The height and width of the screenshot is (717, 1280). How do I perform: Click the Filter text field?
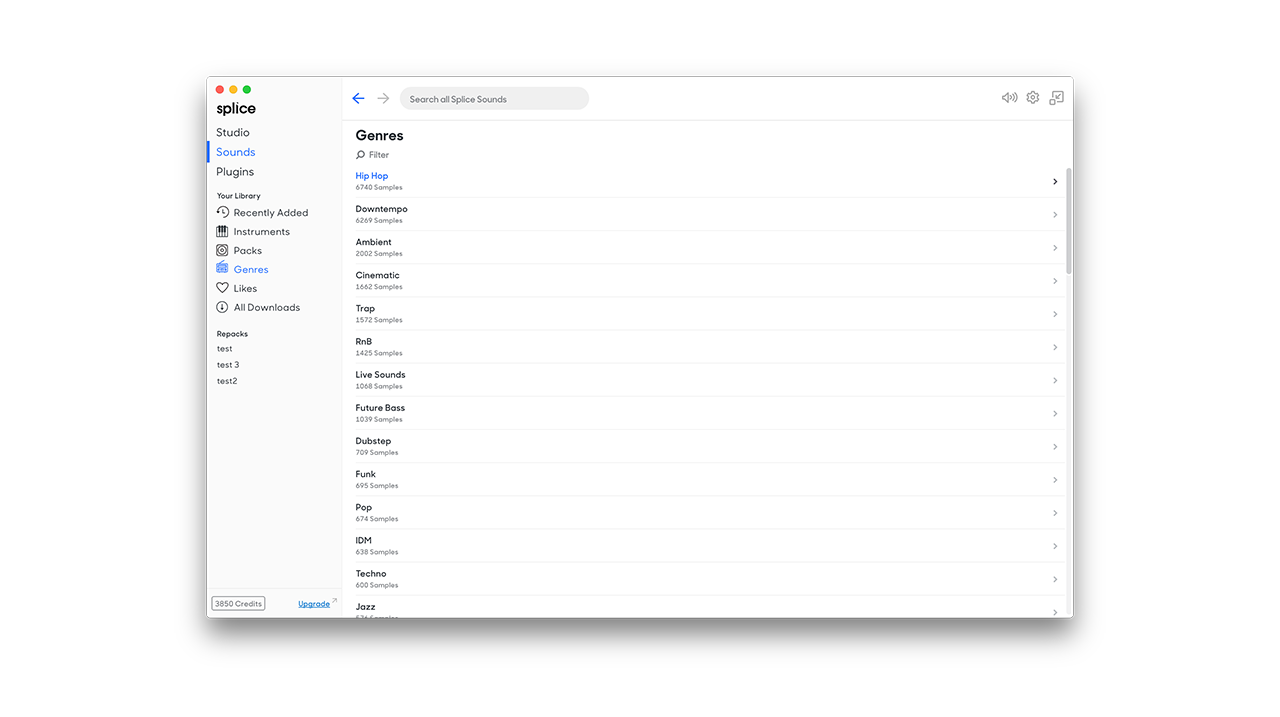click(x=379, y=155)
